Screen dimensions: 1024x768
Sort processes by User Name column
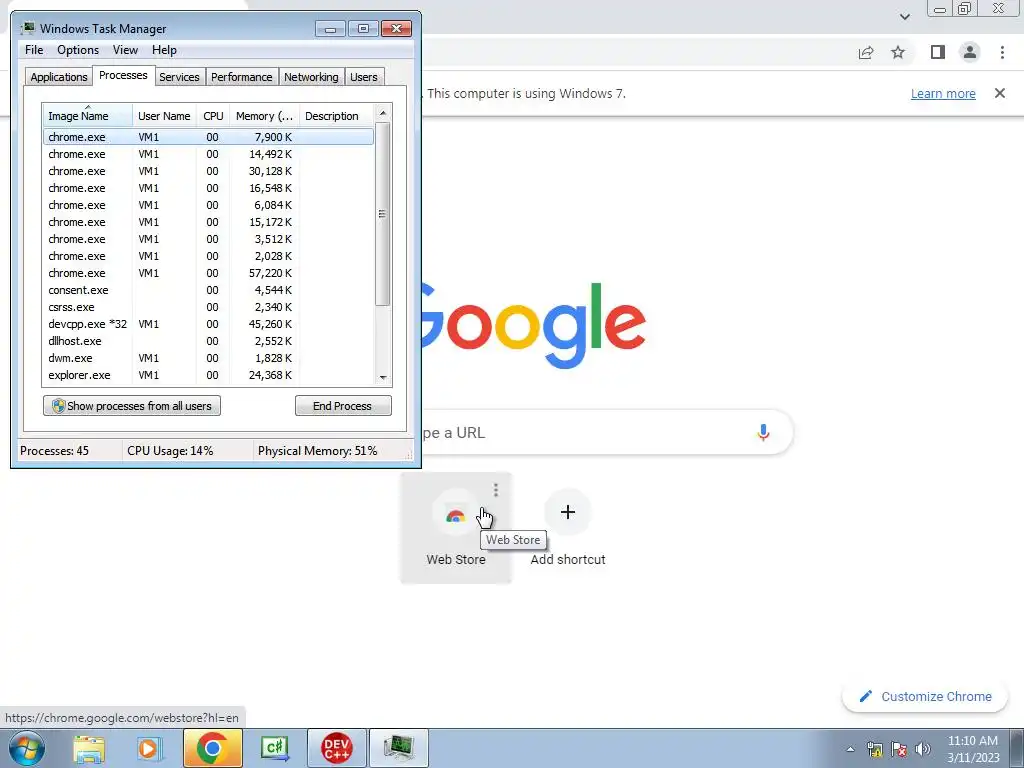(164, 116)
